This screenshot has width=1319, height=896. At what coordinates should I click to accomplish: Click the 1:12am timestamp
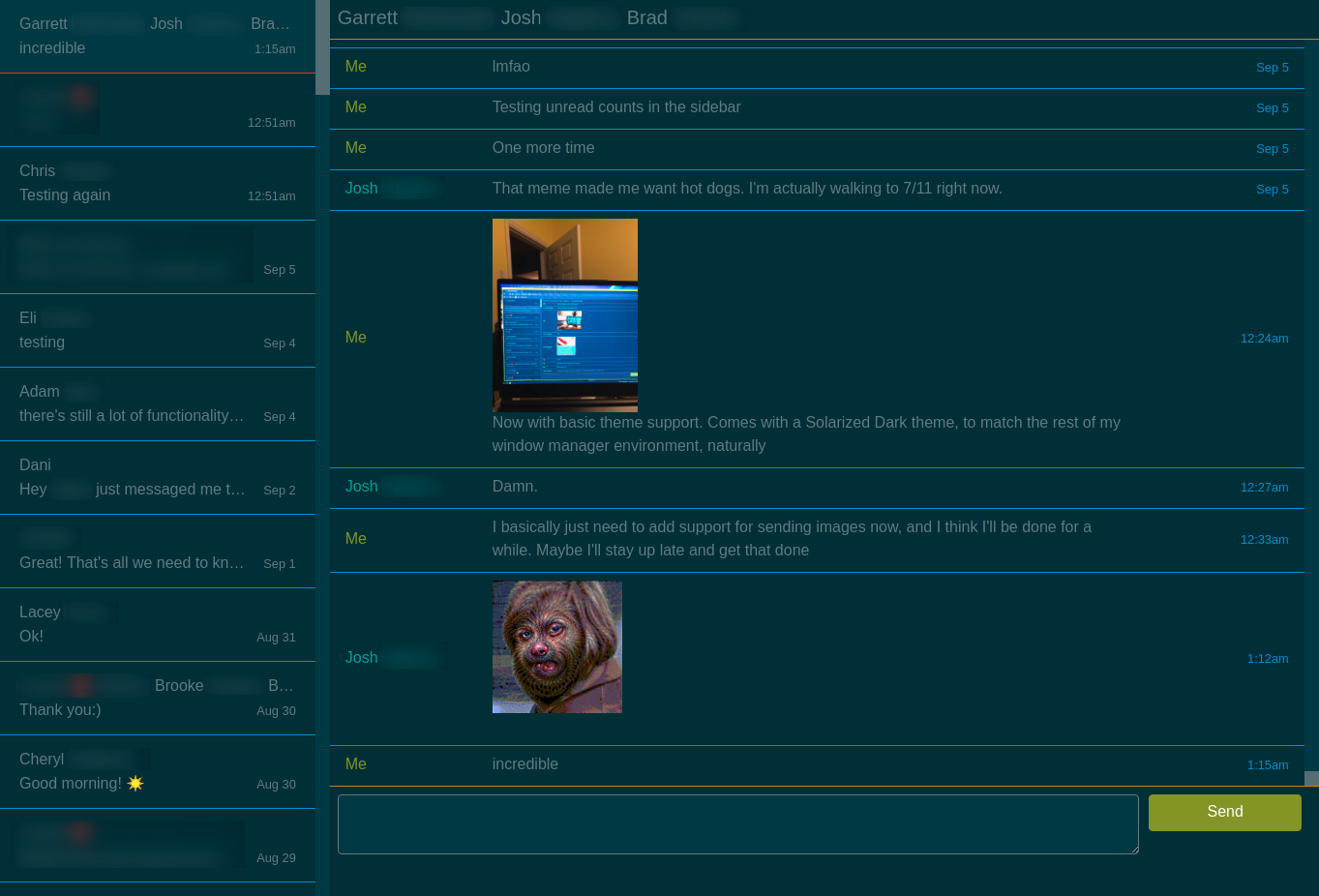point(1268,659)
